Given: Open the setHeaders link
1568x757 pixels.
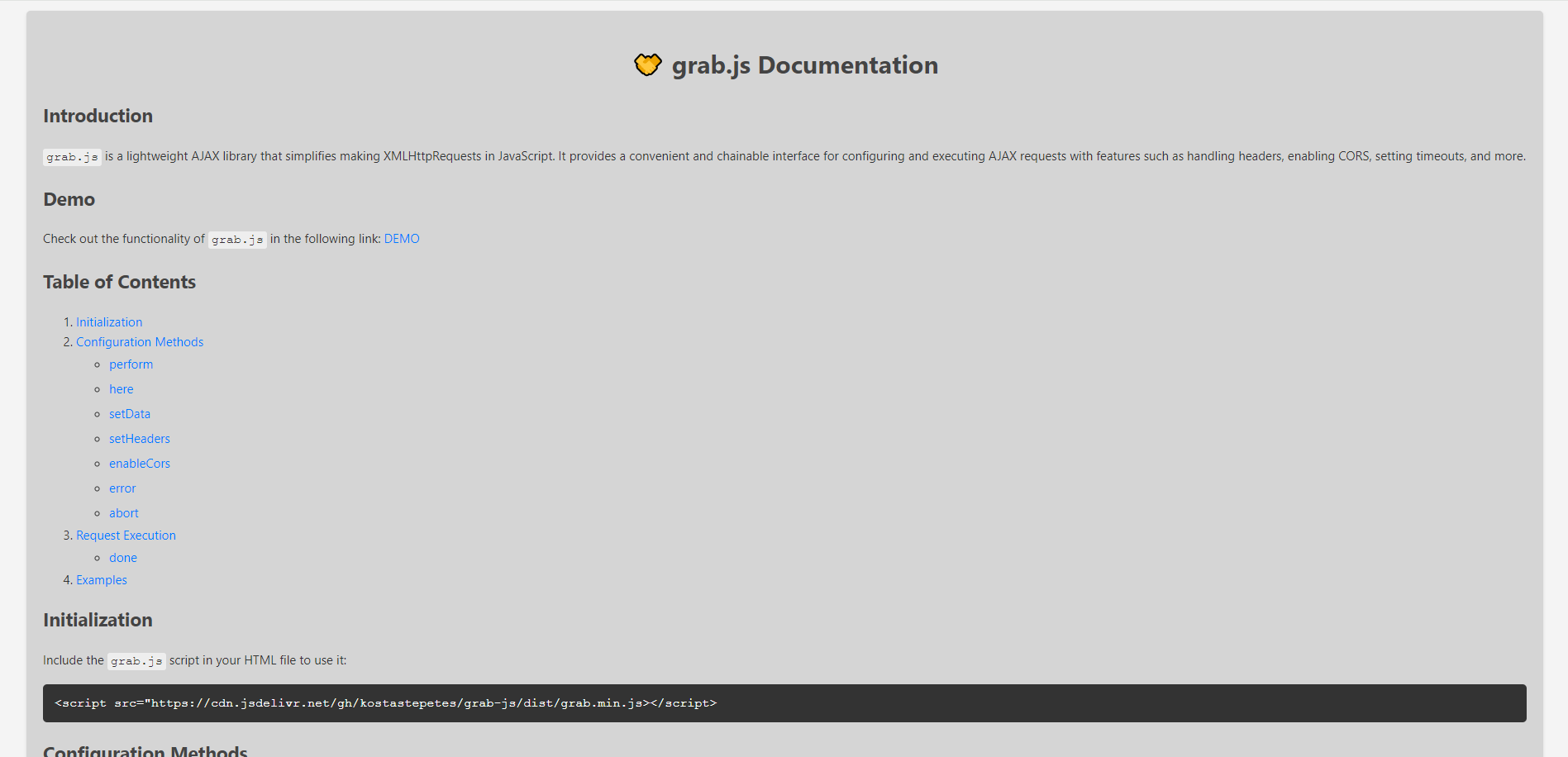Looking at the screenshot, I should (x=140, y=439).
